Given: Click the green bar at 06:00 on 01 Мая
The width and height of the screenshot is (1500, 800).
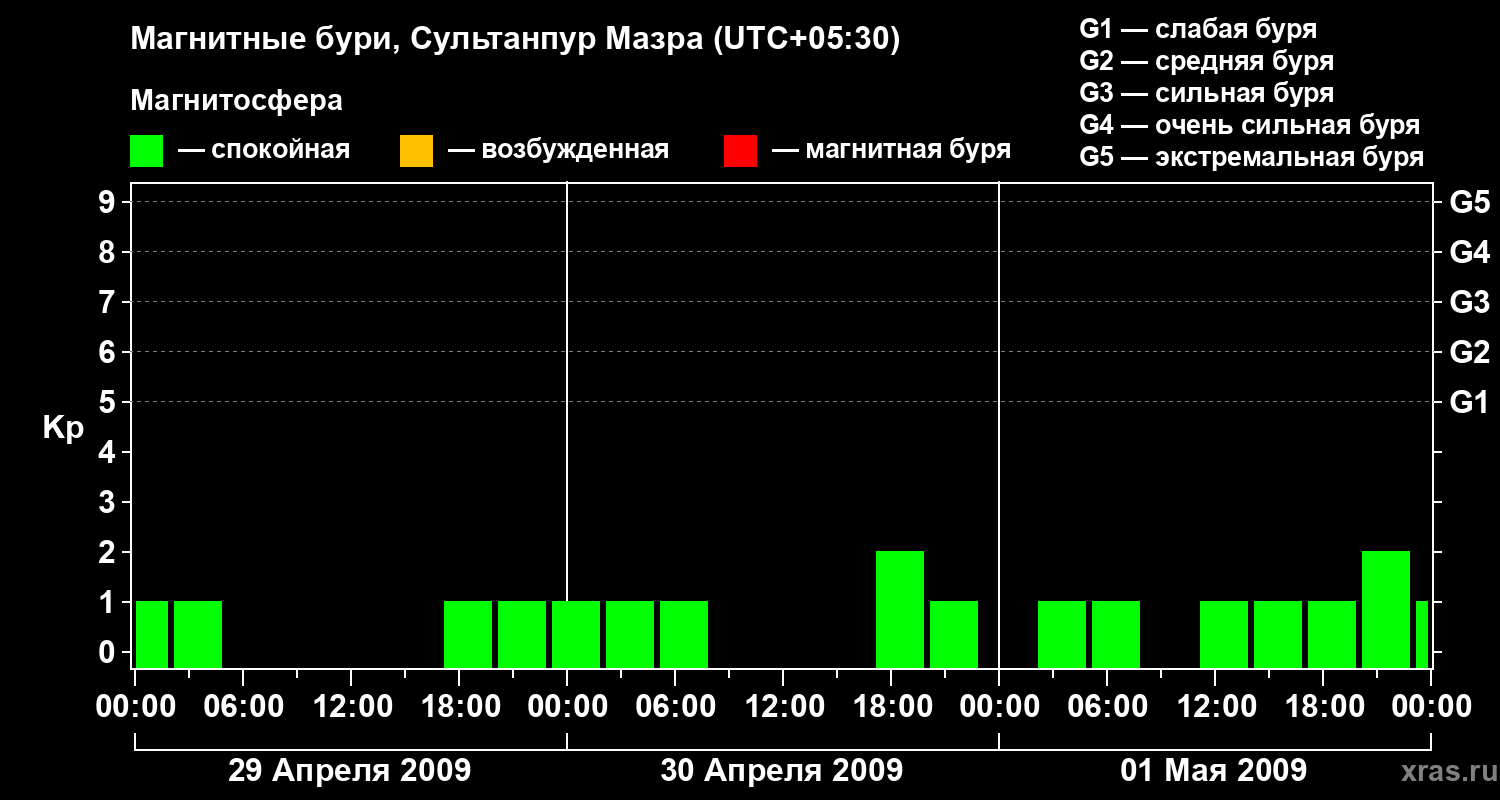Looking at the screenshot, I should pyautogui.click(x=1116, y=634).
